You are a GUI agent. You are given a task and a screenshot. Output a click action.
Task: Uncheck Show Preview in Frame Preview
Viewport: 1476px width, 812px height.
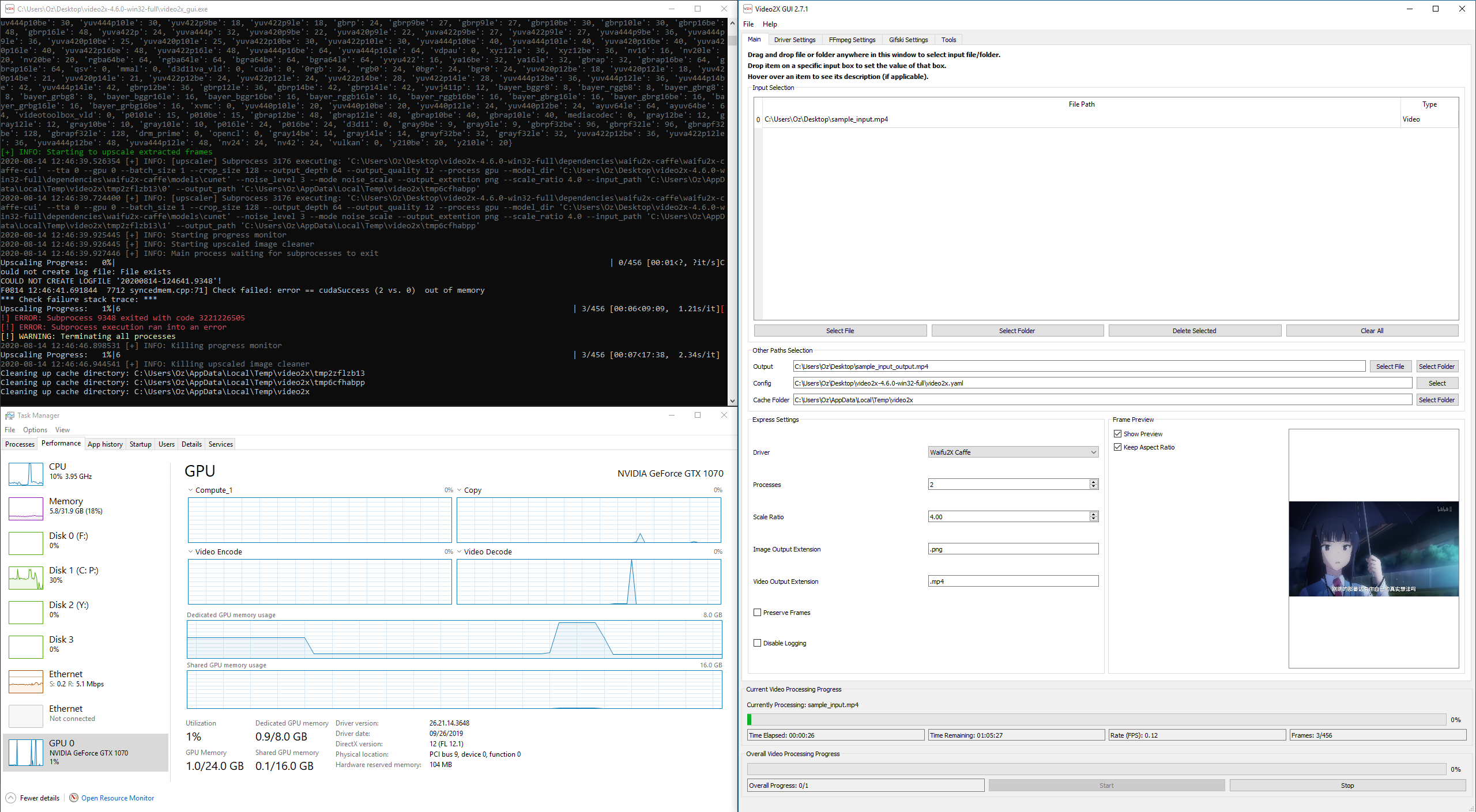(x=1118, y=433)
